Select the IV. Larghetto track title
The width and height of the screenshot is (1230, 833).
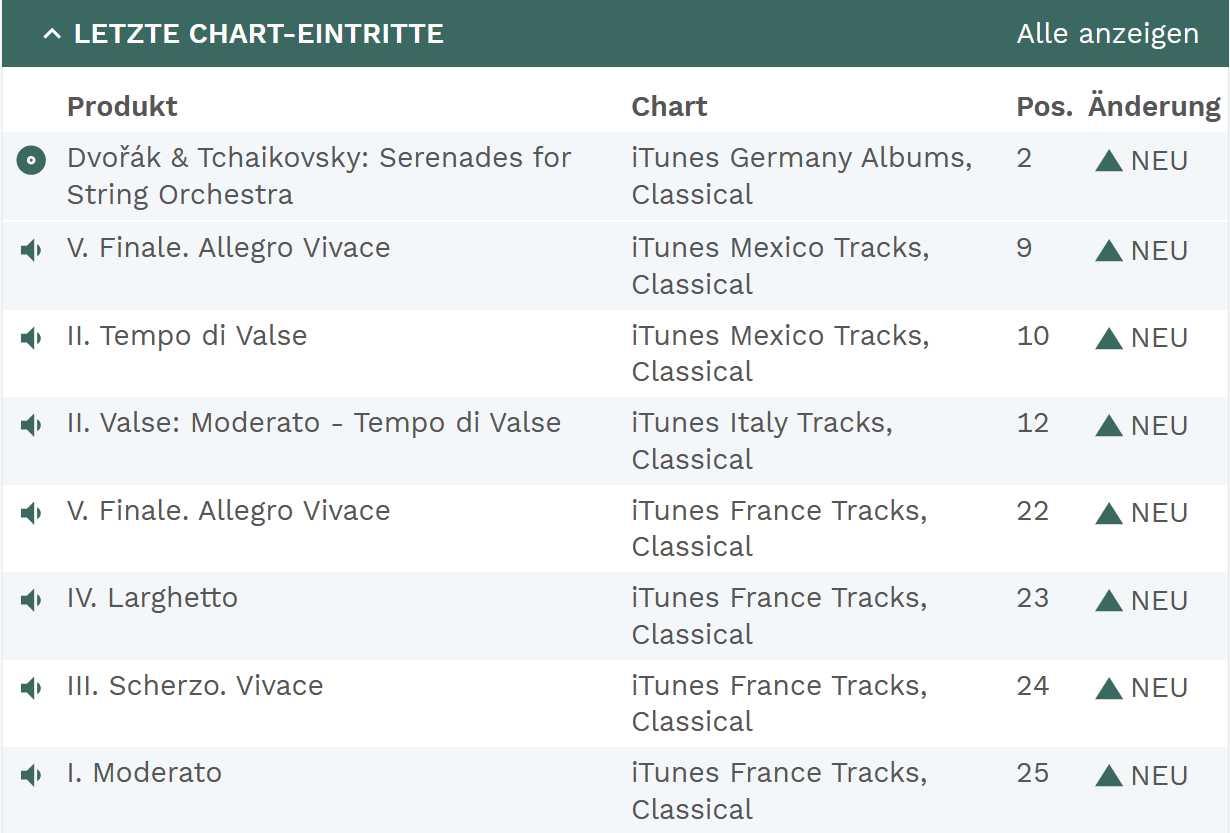pos(152,598)
